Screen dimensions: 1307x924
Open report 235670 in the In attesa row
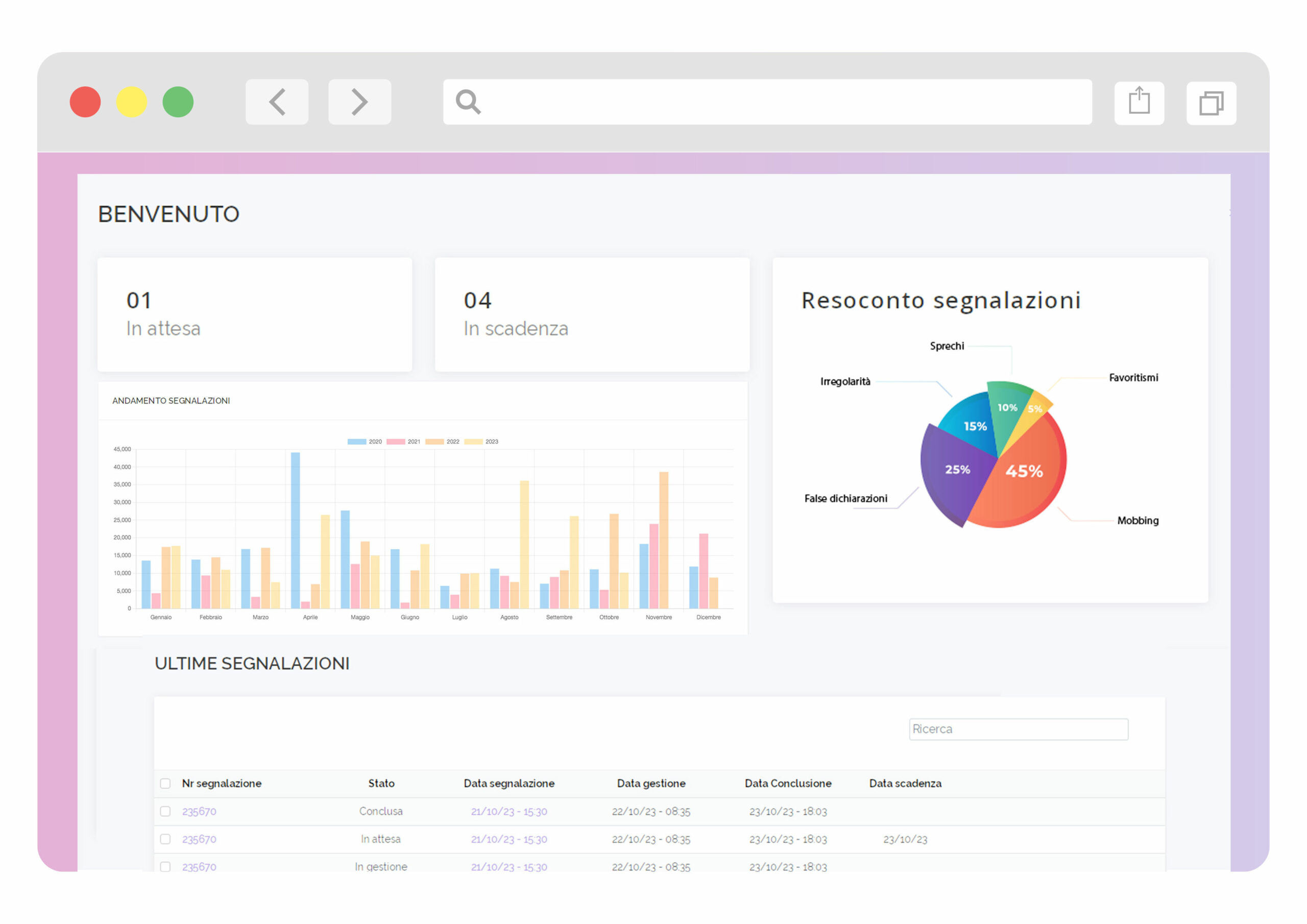tap(199, 839)
